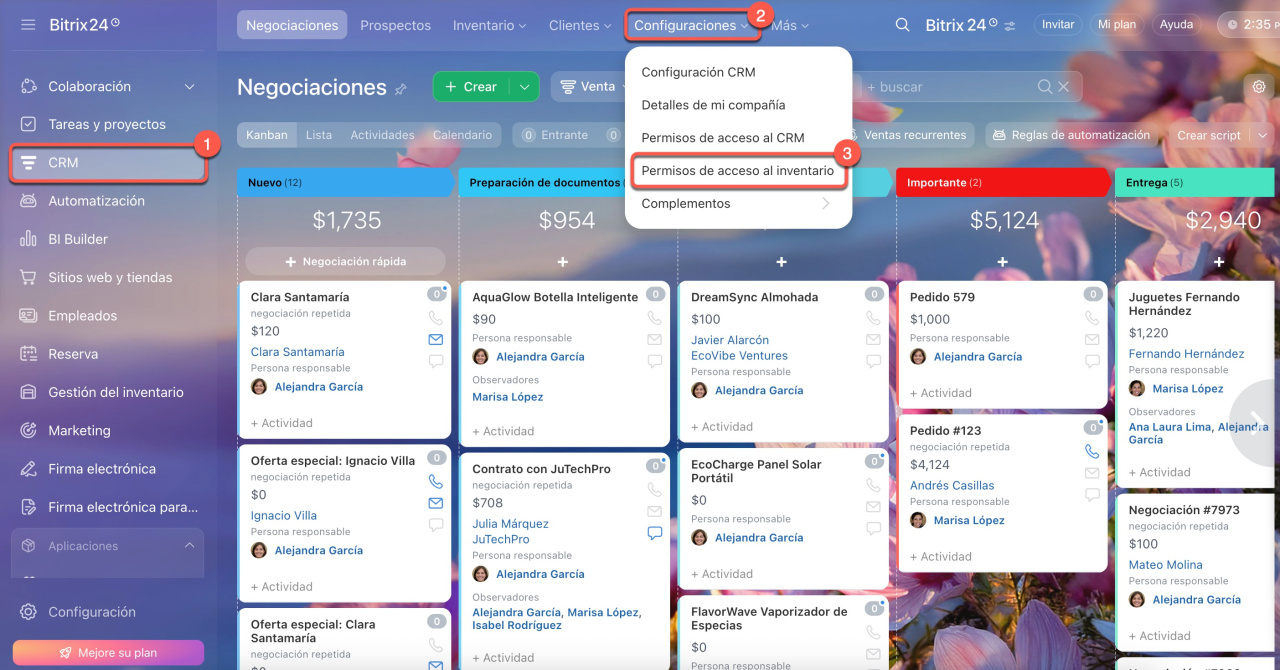Viewport: 1280px width, 670px height.
Task: Open the Venta pipeline dropdown
Action: tap(590, 87)
